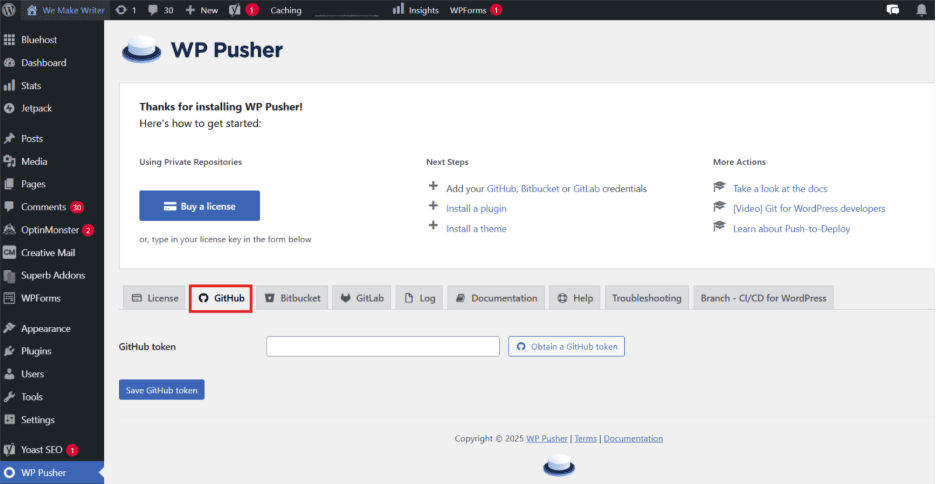Viewport: 936px width, 484px height.
Task: Switch to the Help tab
Action: pyautogui.click(x=575, y=298)
